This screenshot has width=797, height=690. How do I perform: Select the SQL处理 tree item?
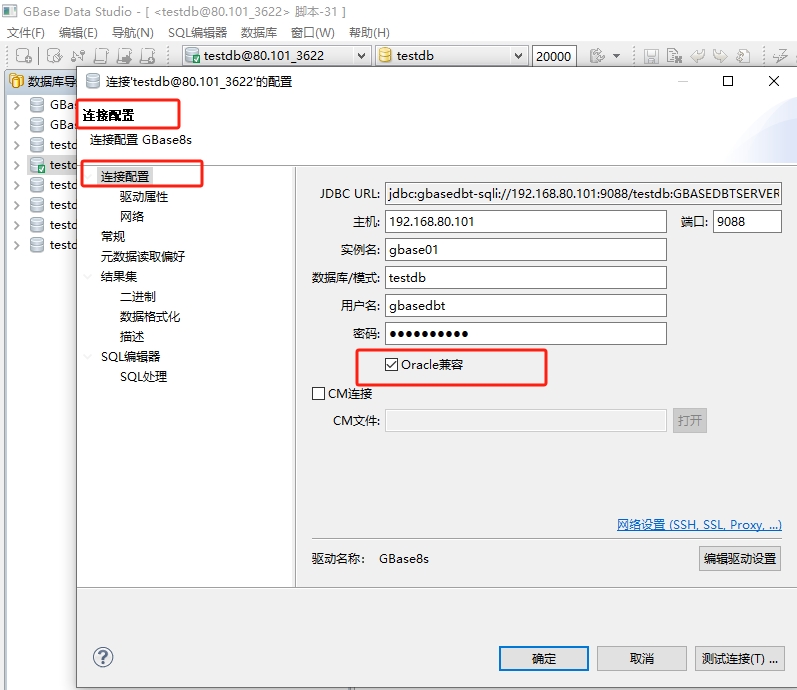(x=143, y=377)
